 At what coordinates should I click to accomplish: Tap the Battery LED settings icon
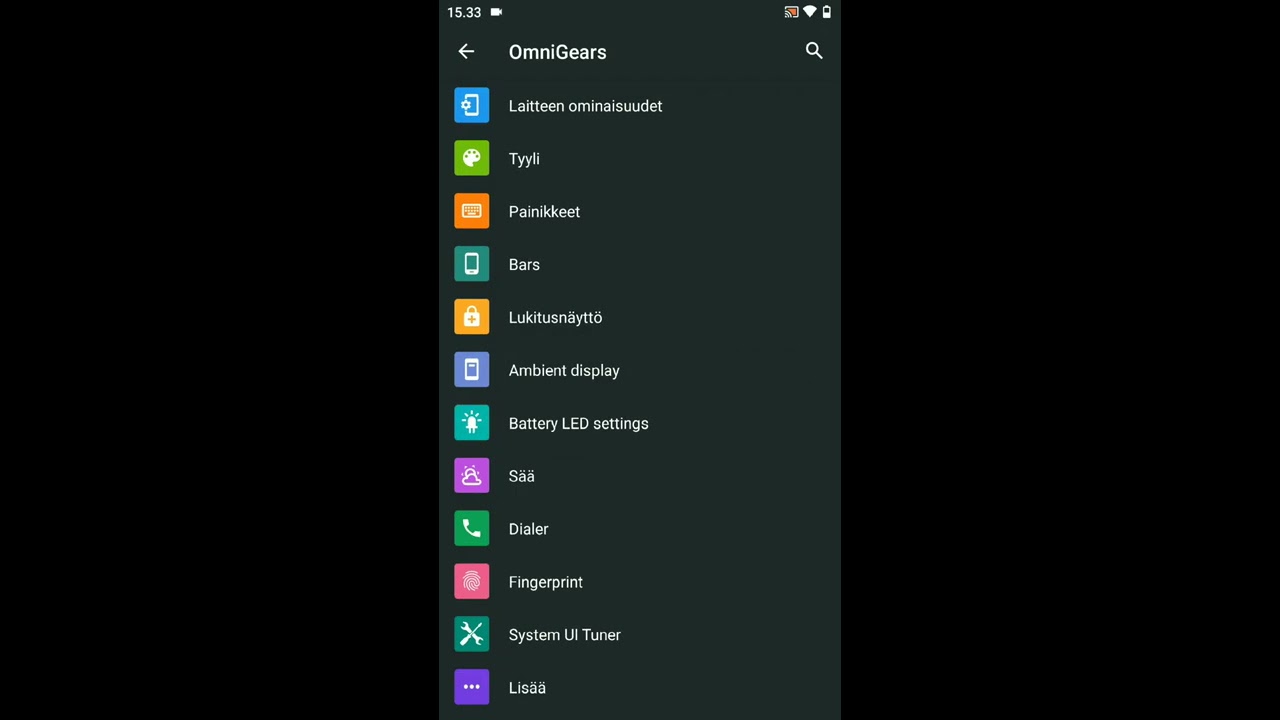coord(472,423)
